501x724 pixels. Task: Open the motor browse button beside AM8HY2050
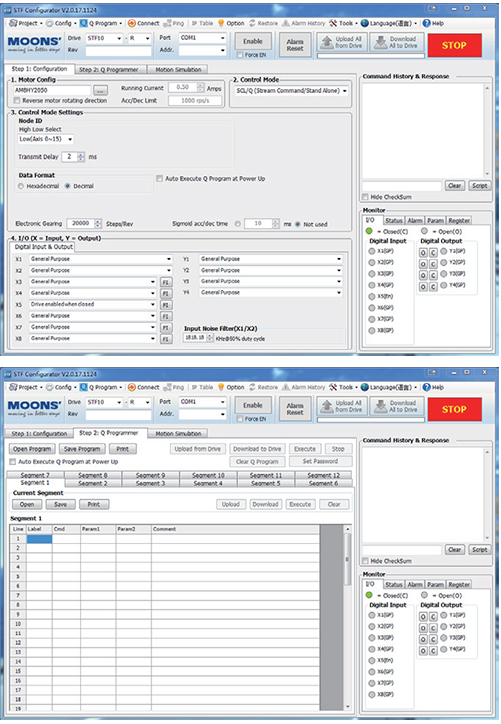[101, 90]
